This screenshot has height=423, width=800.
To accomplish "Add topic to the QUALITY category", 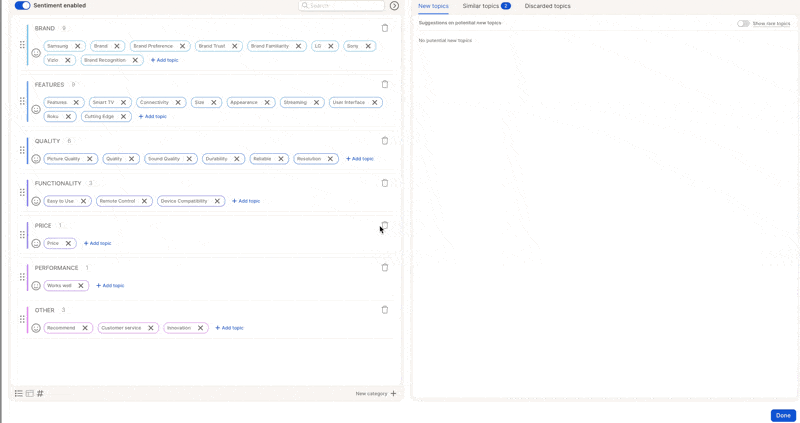I will 360,159.
